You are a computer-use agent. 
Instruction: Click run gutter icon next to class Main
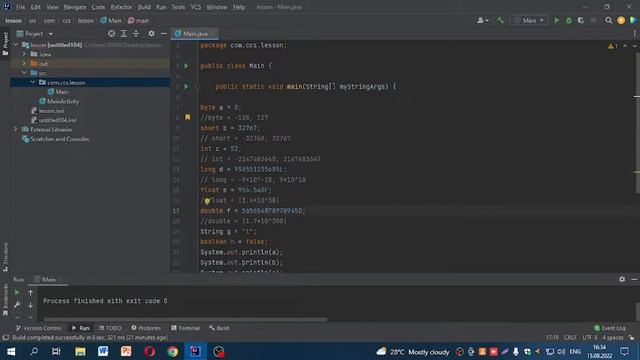tap(187, 66)
